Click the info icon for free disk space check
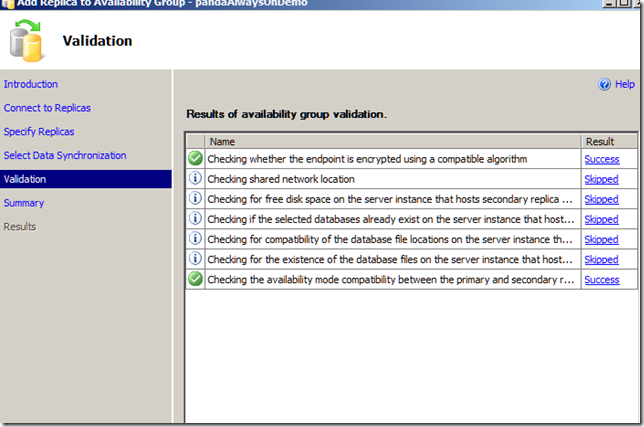 tap(196, 199)
